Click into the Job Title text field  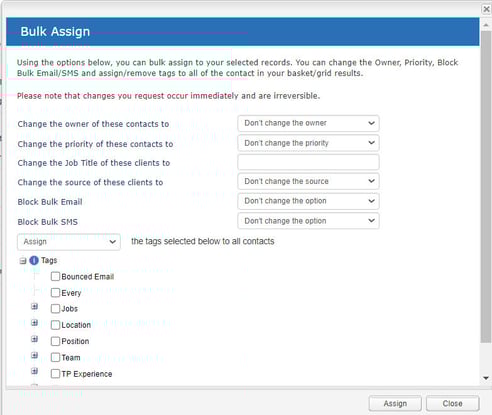[x=308, y=162]
